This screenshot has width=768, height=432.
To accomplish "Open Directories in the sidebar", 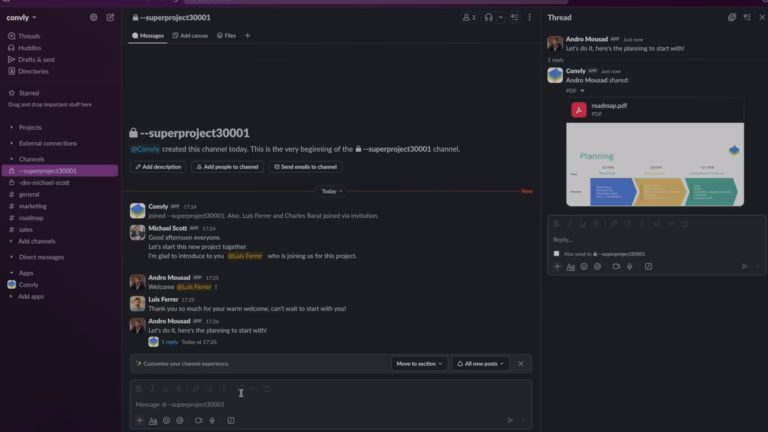I will click(x=33, y=71).
